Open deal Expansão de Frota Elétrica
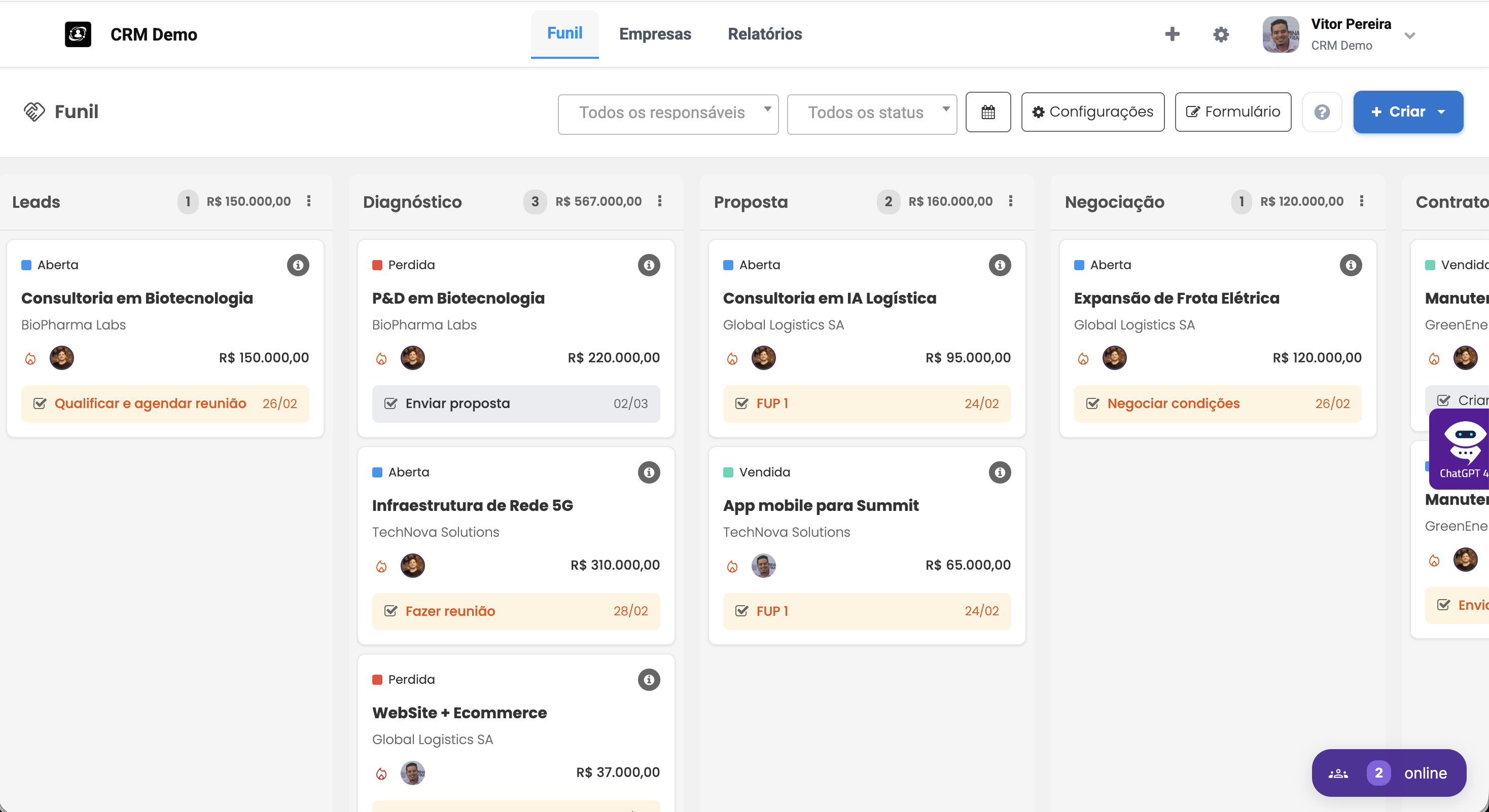1489x812 pixels. tap(1176, 298)
